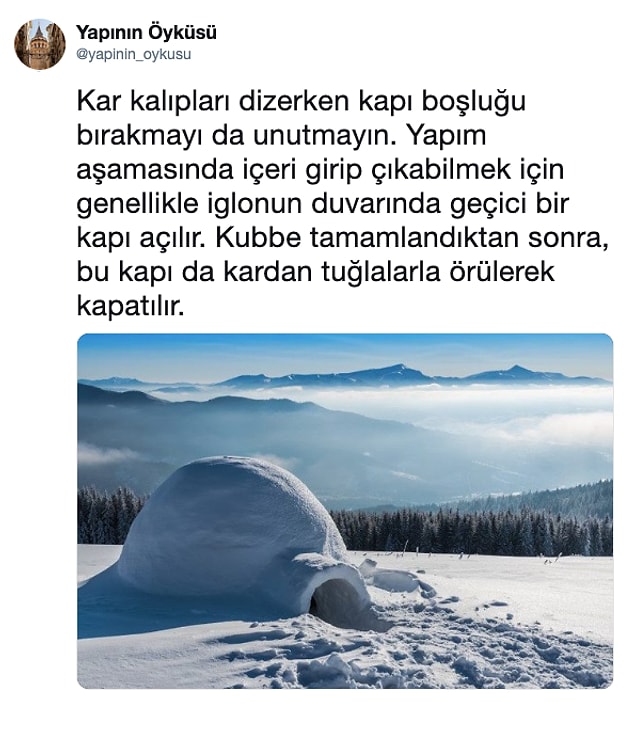Click the Yapının Öyküsü display name
This screenshot has width=635, height=731.
click(146, 33)
